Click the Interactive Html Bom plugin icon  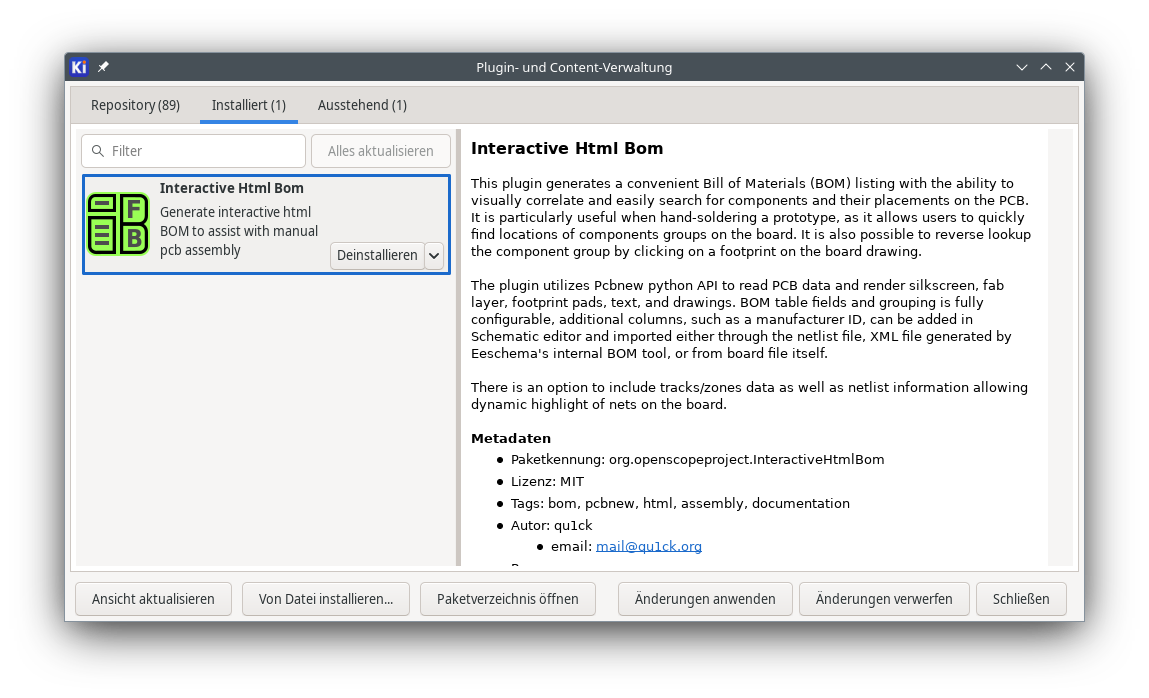pos(118,223)
